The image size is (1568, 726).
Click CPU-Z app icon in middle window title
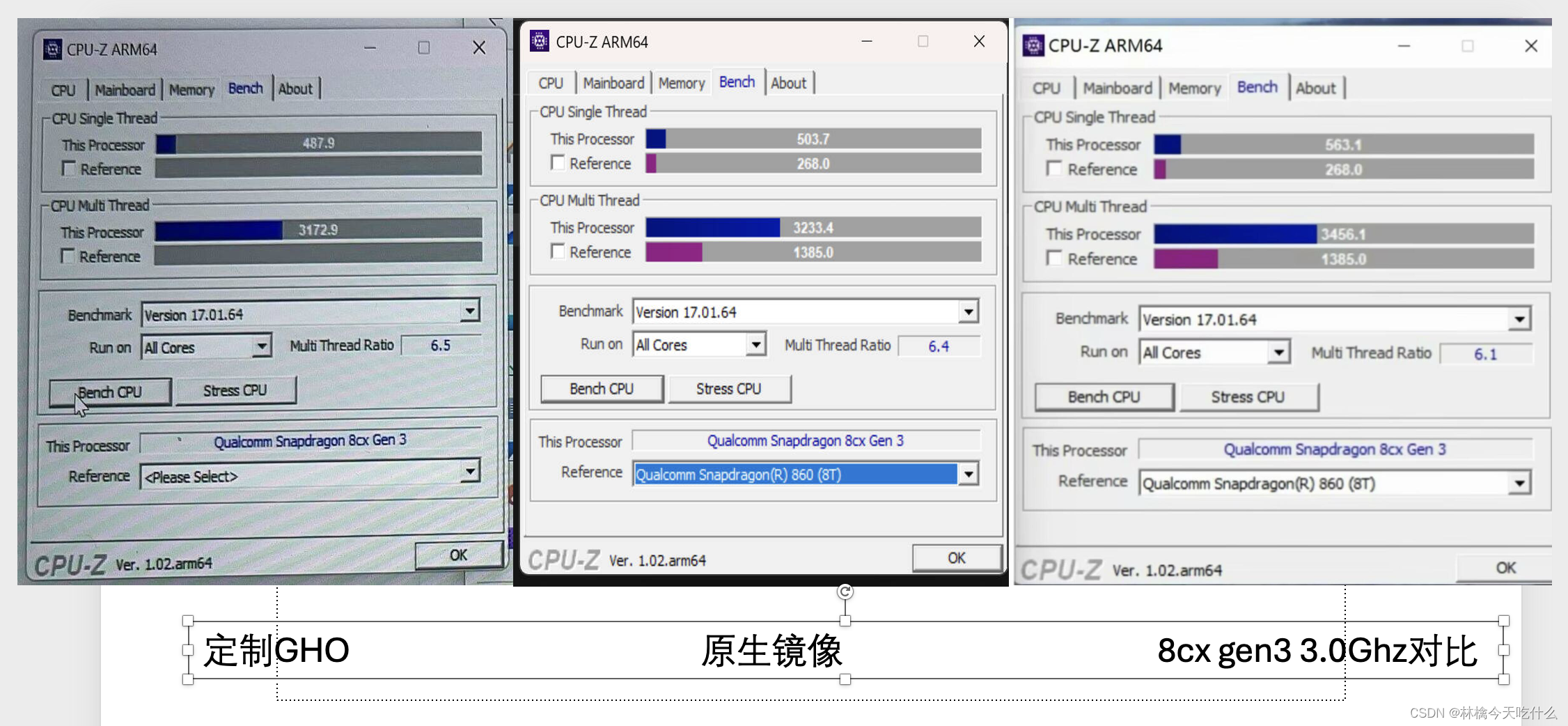pos(540,41)
